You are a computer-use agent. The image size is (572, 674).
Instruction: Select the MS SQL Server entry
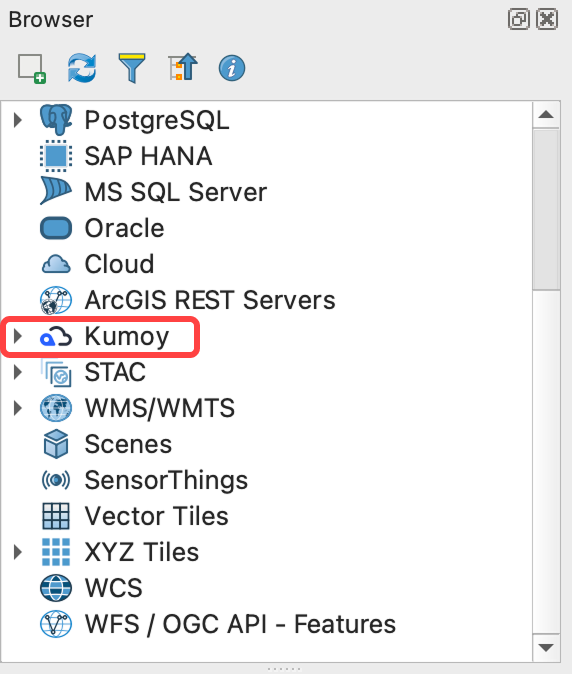(x=176, y=192)
